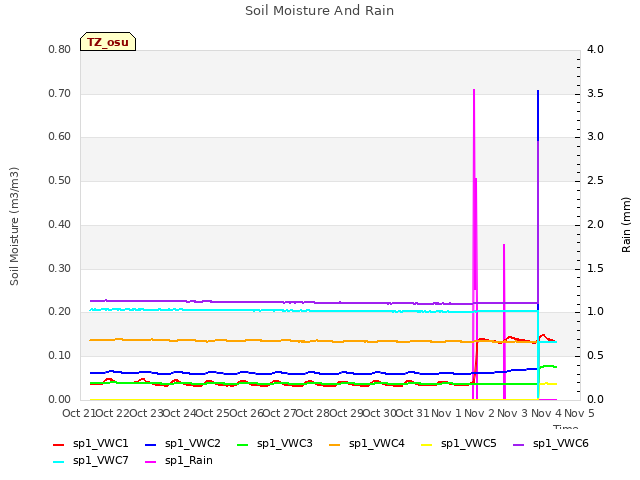Click blue sp1_VWC2 legend color marker

pos(151,445)
